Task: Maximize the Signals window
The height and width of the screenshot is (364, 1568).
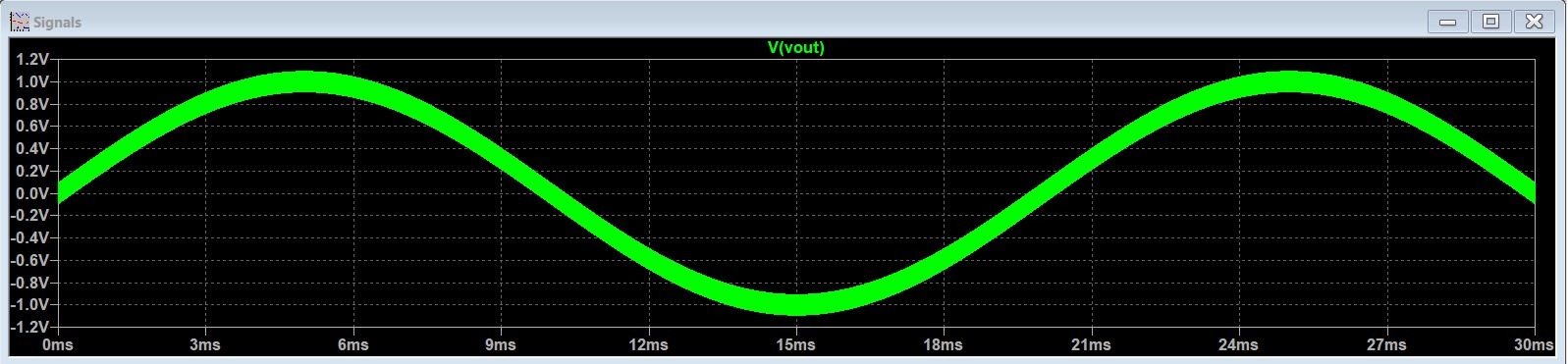Action: [1490, 22]
